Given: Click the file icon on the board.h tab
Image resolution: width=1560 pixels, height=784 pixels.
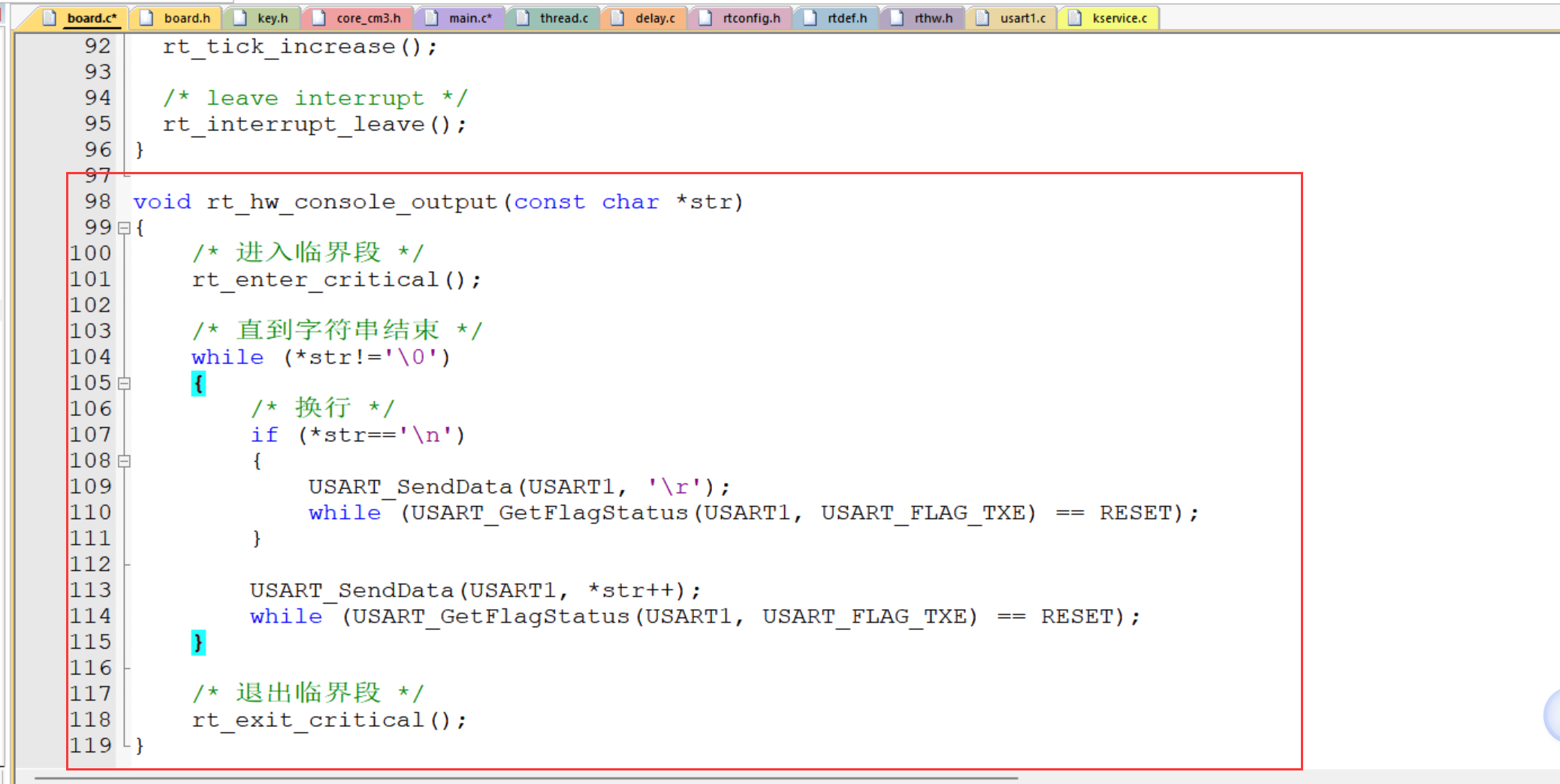Looking at the screenshot, I should [x=147, y=18].
